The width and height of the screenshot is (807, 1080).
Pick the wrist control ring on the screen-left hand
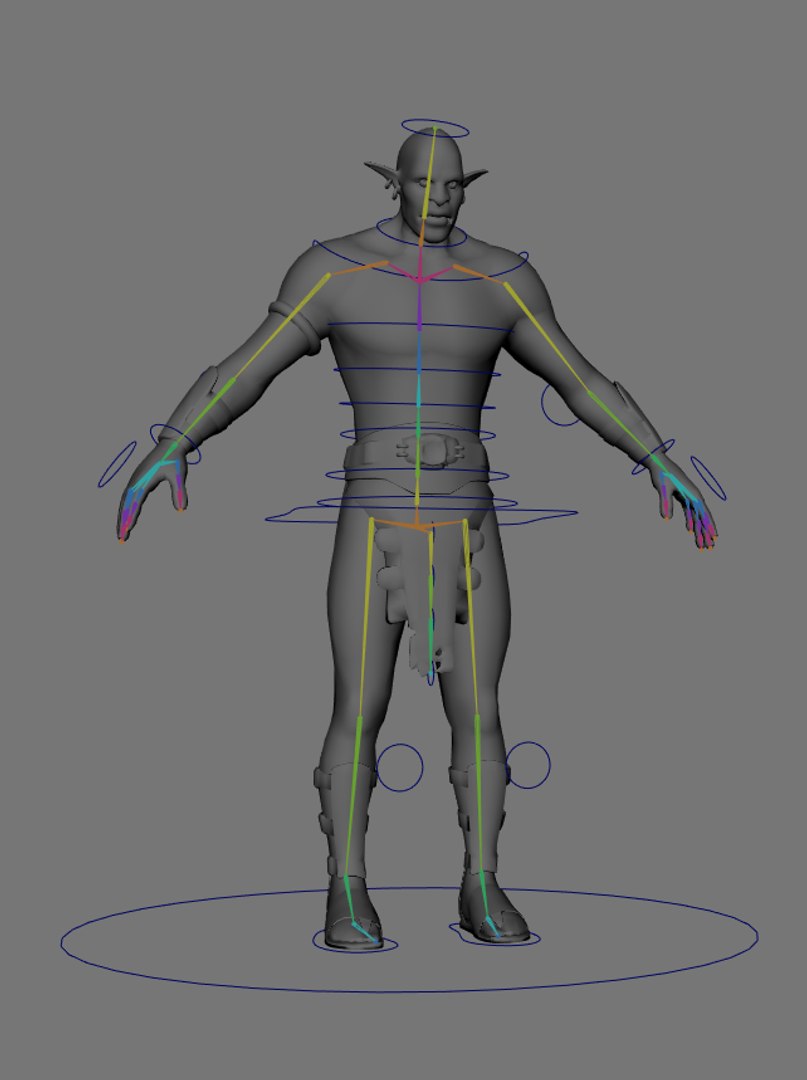[x=175, y=444]
